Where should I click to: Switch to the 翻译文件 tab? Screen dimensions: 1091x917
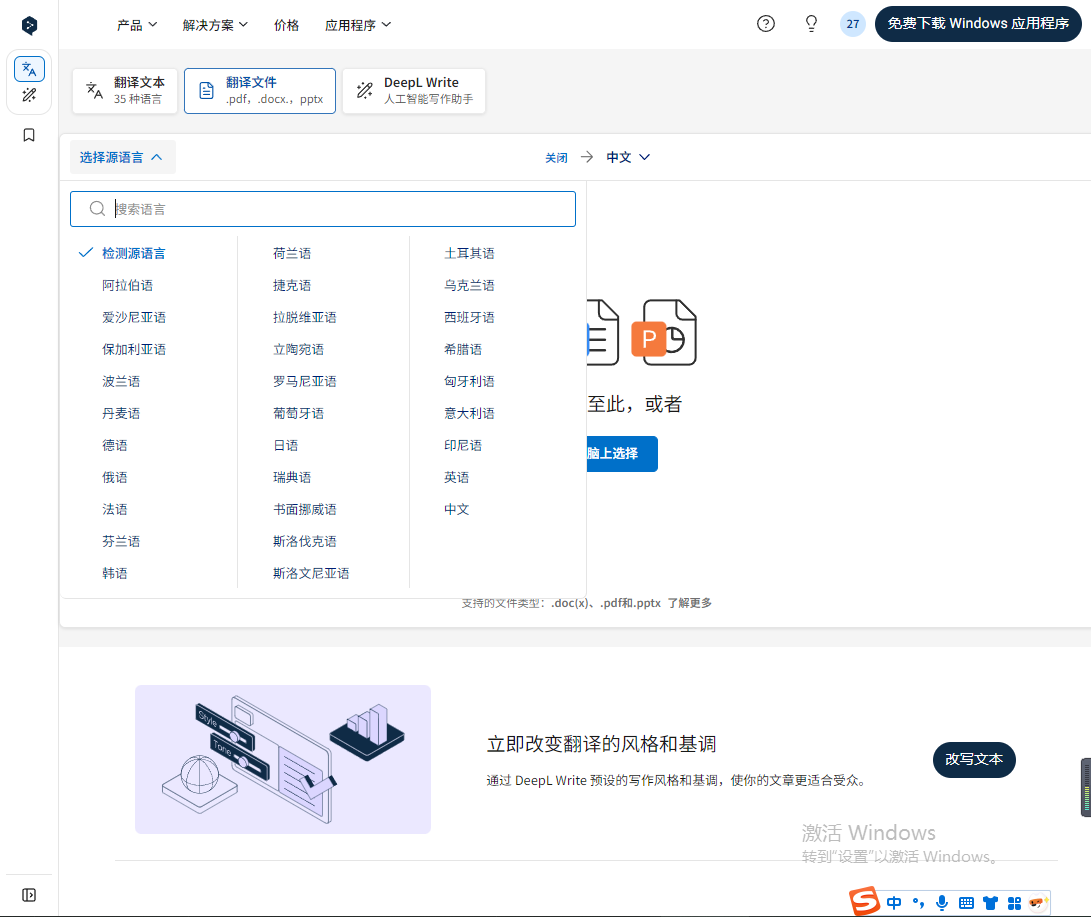click(260, 90)
